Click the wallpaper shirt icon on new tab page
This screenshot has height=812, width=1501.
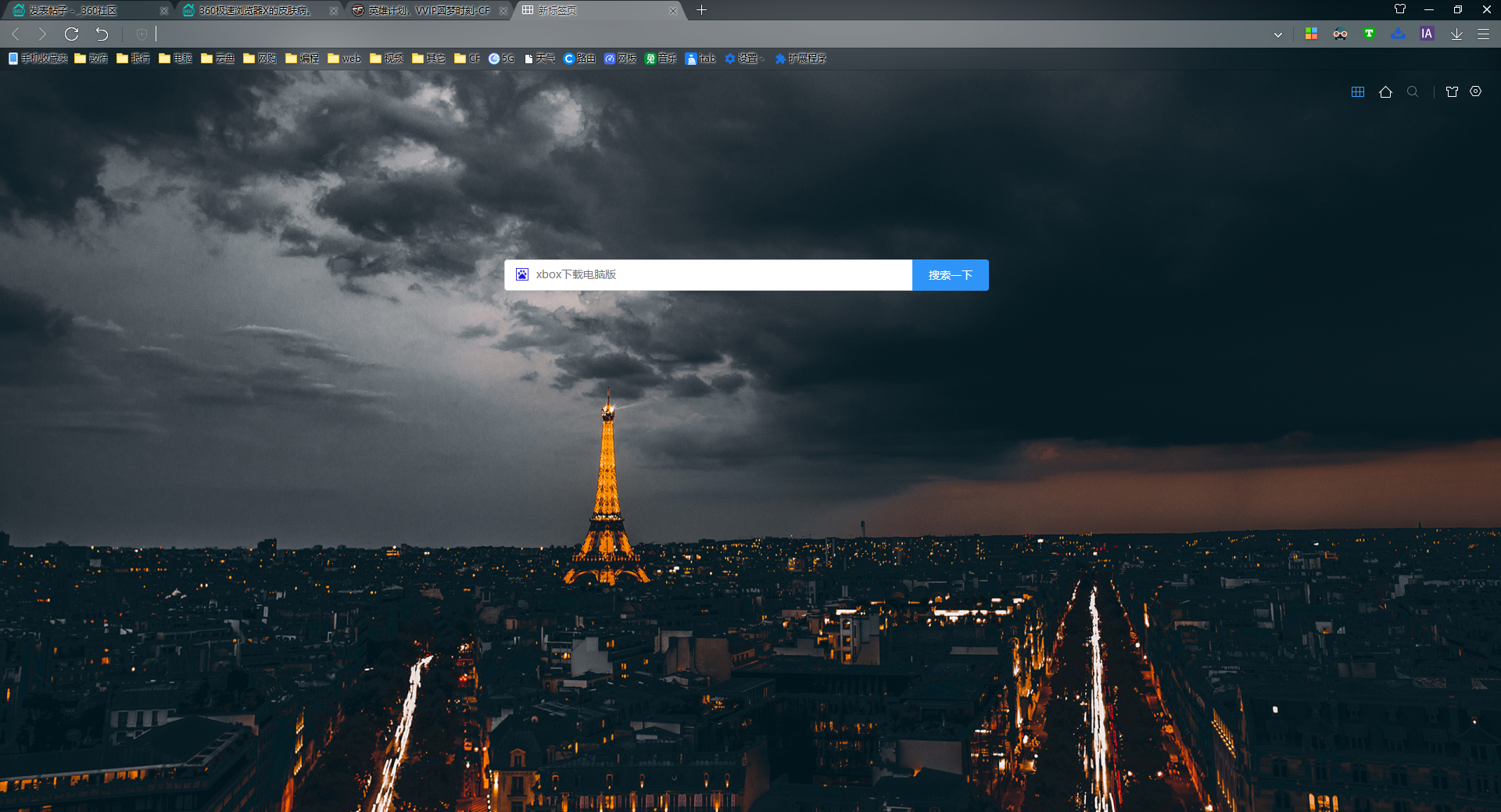(x=1452, y=92)
